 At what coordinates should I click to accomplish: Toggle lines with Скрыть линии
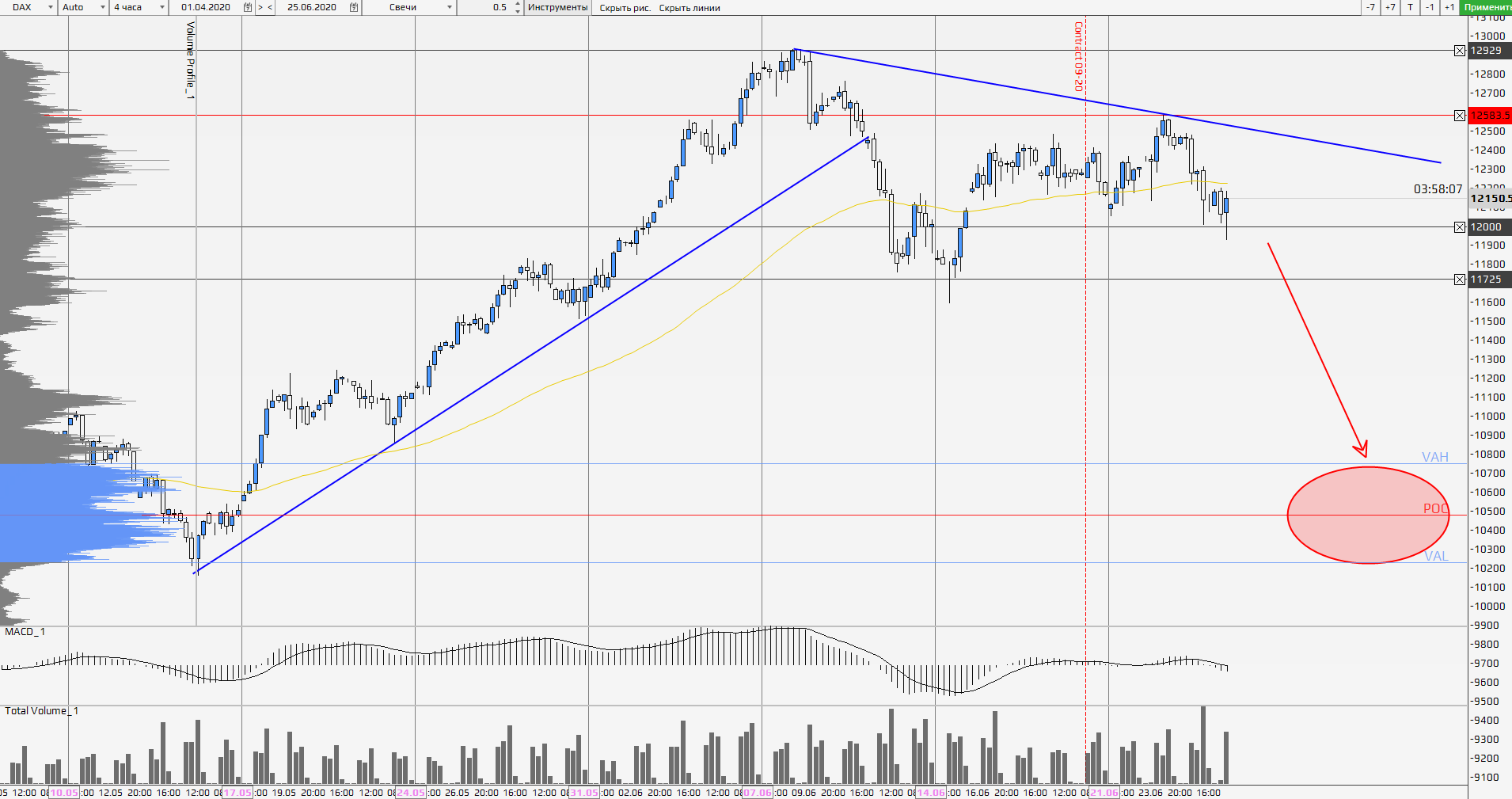690,8
